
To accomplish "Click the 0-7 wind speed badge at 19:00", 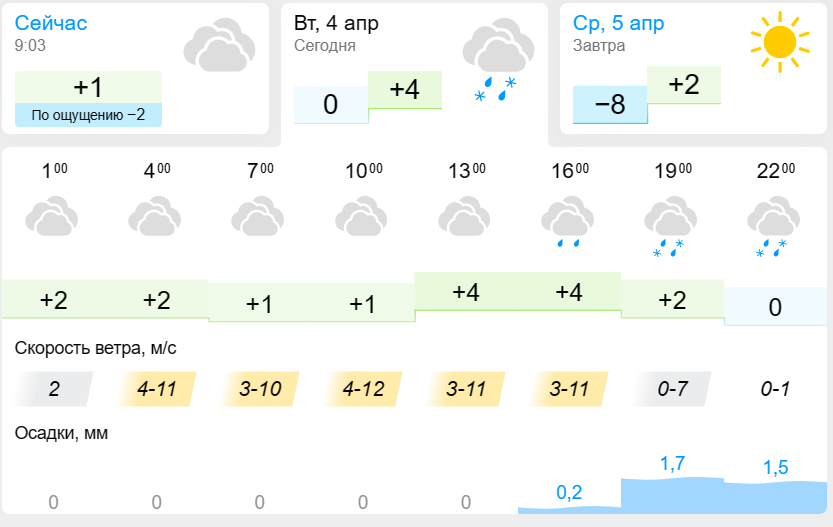I will pos(673,389).
